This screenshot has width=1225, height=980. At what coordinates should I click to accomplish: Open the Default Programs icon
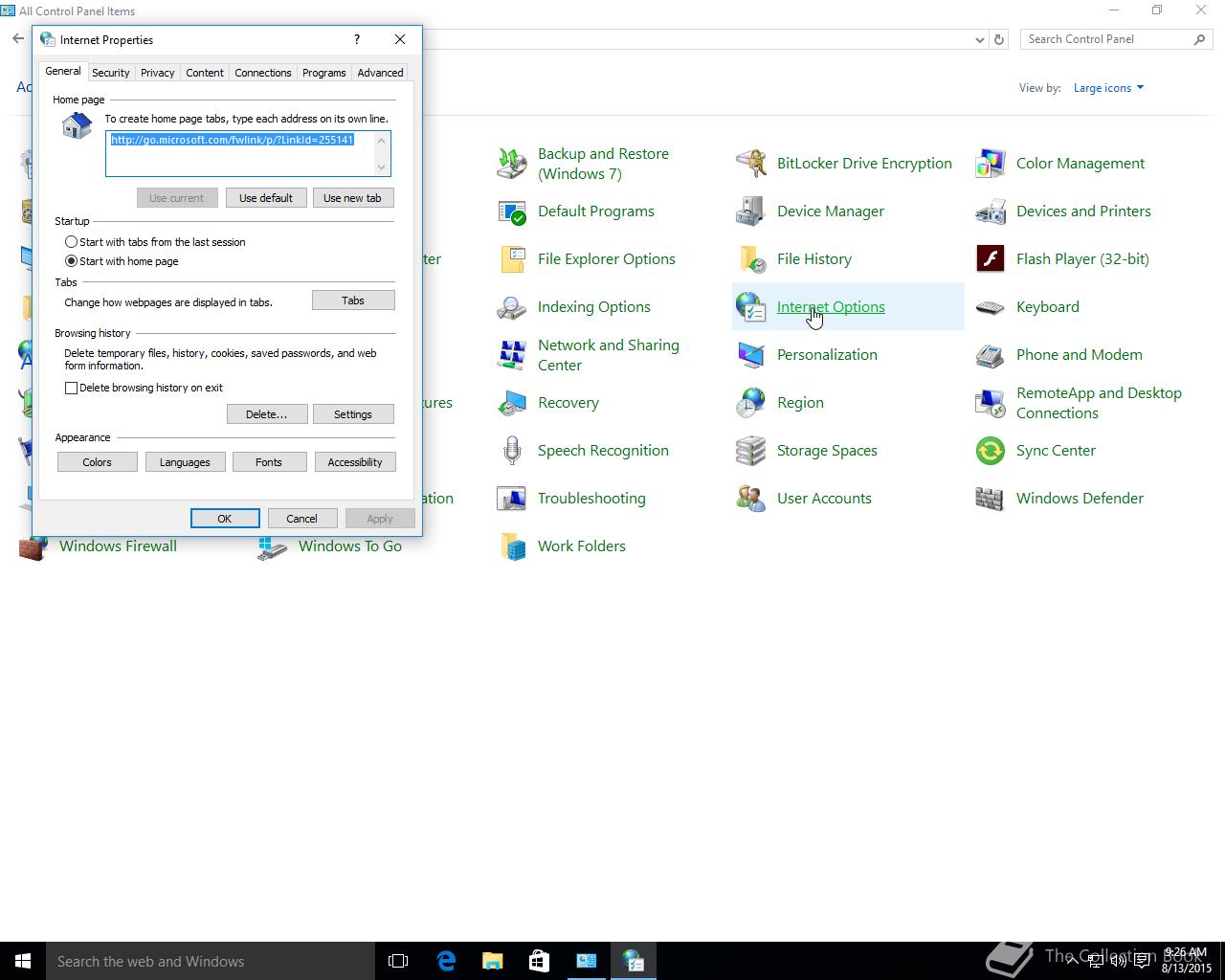pyautogui.click(x=512, y=212)
